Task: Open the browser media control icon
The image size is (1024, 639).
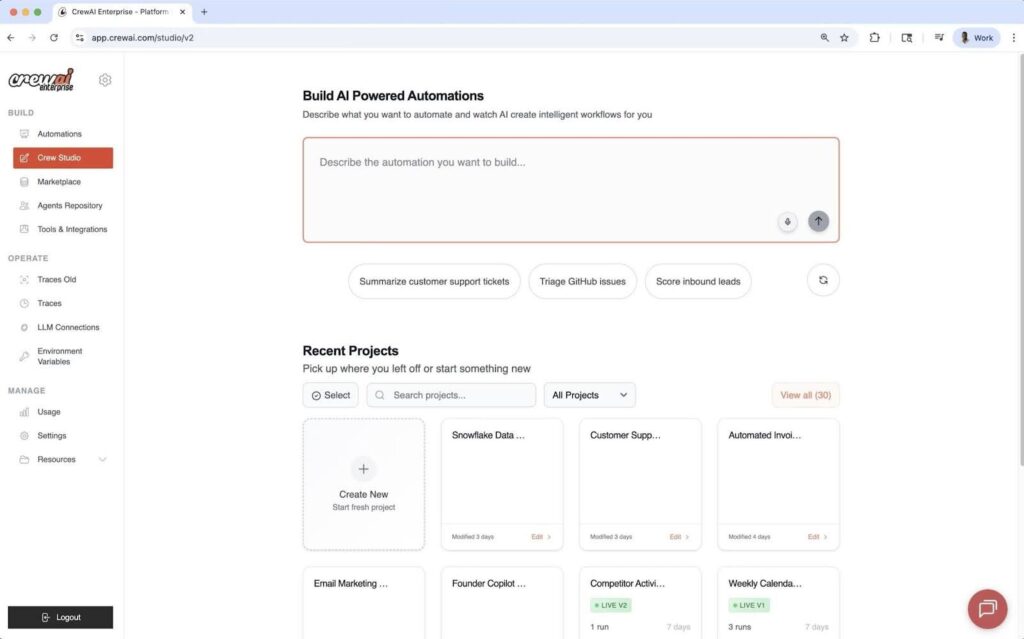Action: tap(939, 38)
